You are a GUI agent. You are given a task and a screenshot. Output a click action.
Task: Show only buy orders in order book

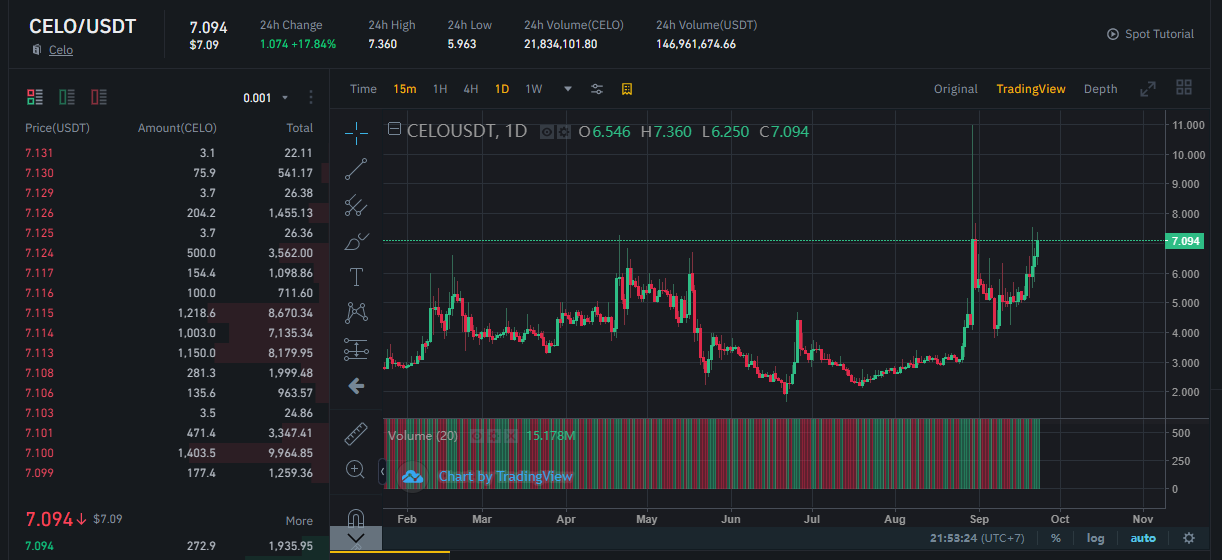67,97
